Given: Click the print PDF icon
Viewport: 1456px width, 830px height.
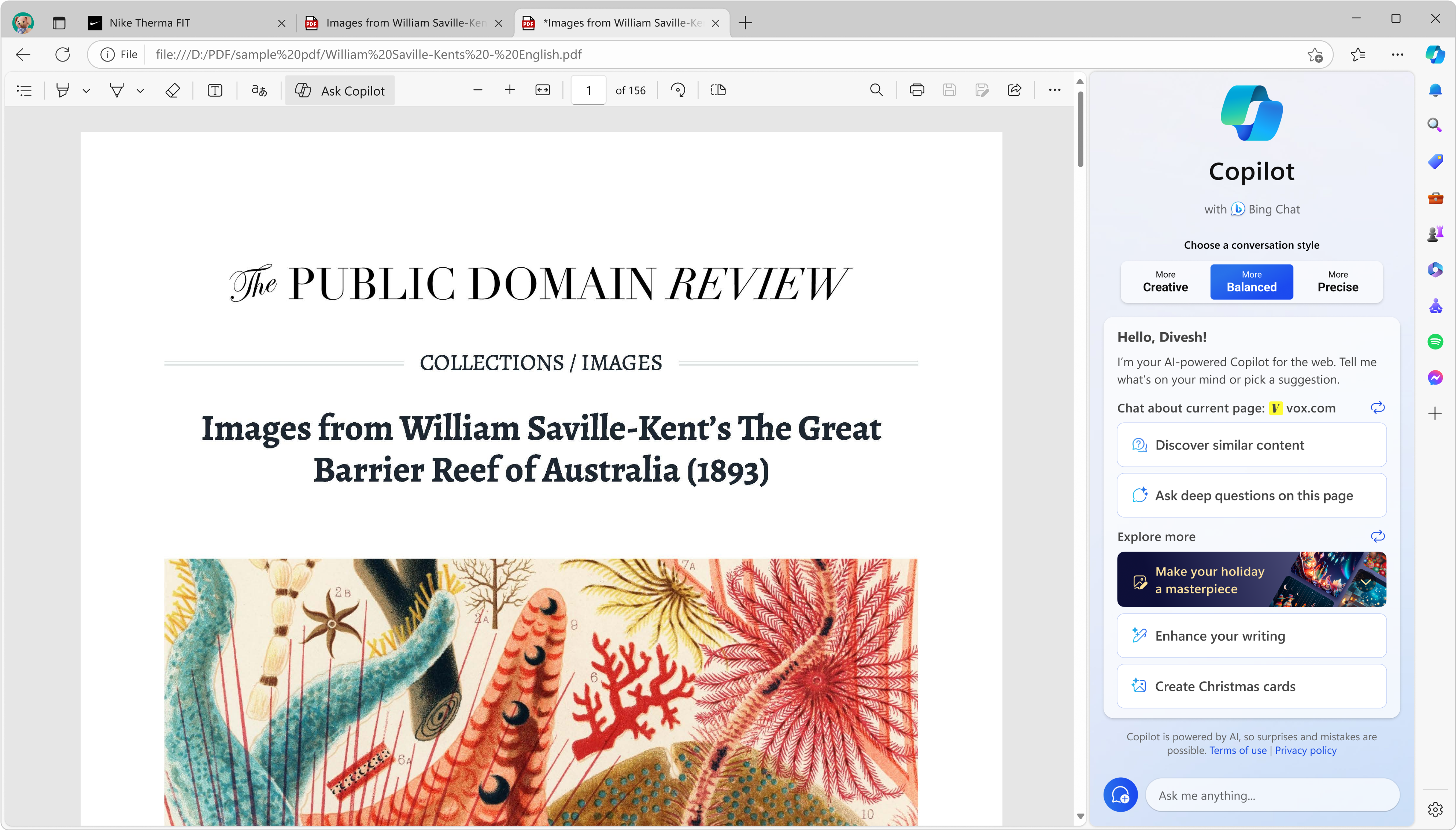Looking at the screenshot, I should [x=917, y=90].
